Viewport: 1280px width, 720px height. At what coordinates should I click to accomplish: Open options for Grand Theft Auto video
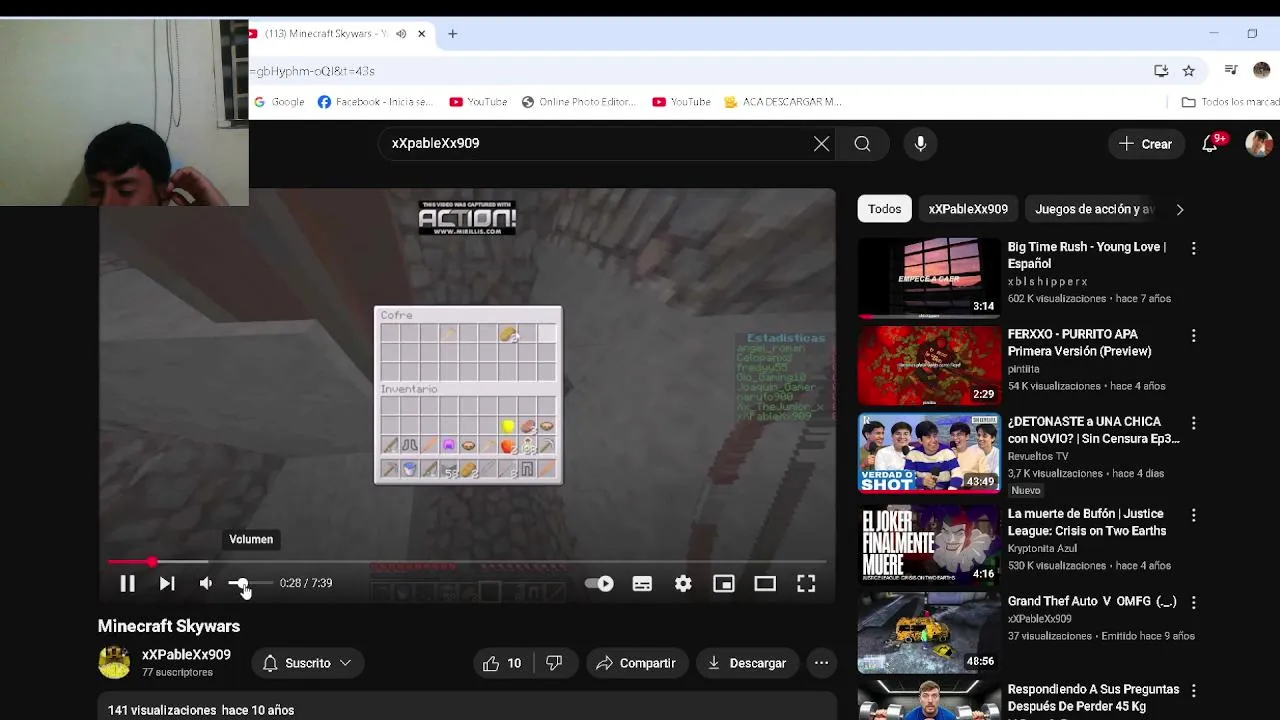[x=1193, y=603]
